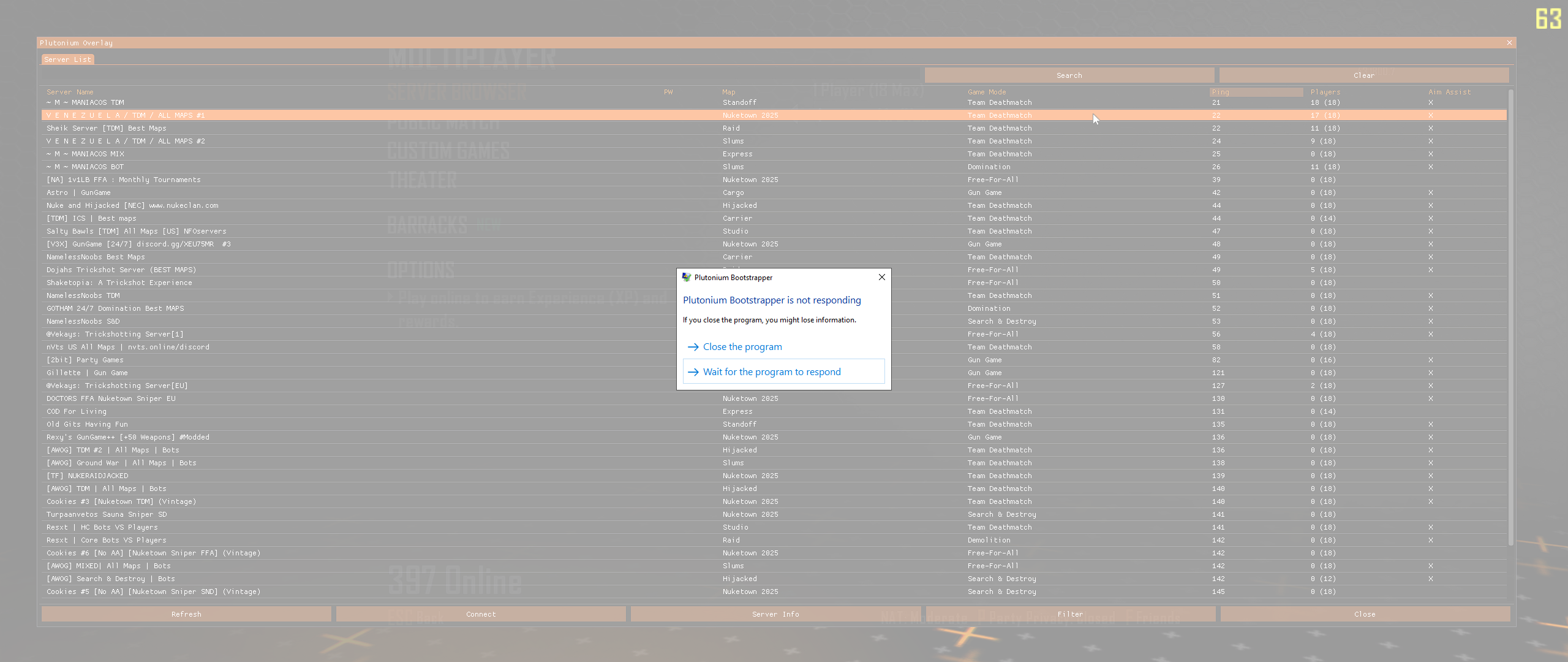Select Astro | GunGame server entry
Screen dimensions: 1568x662
pos(78,192)
